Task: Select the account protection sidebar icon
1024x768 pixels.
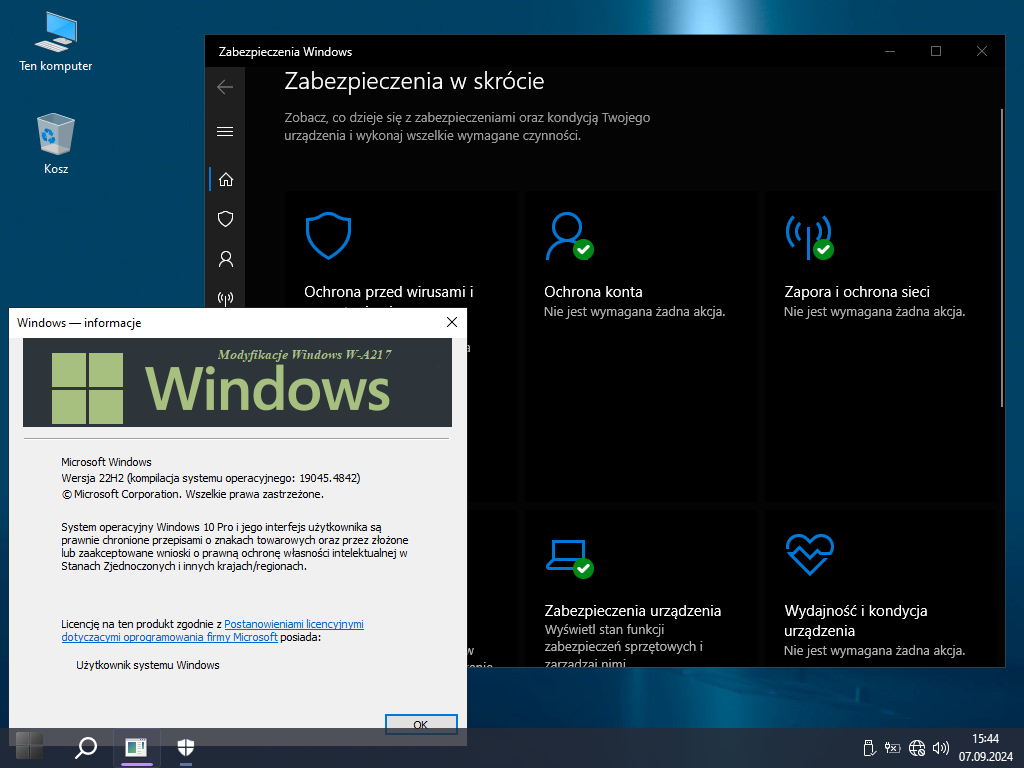Action: pos(225,259)
